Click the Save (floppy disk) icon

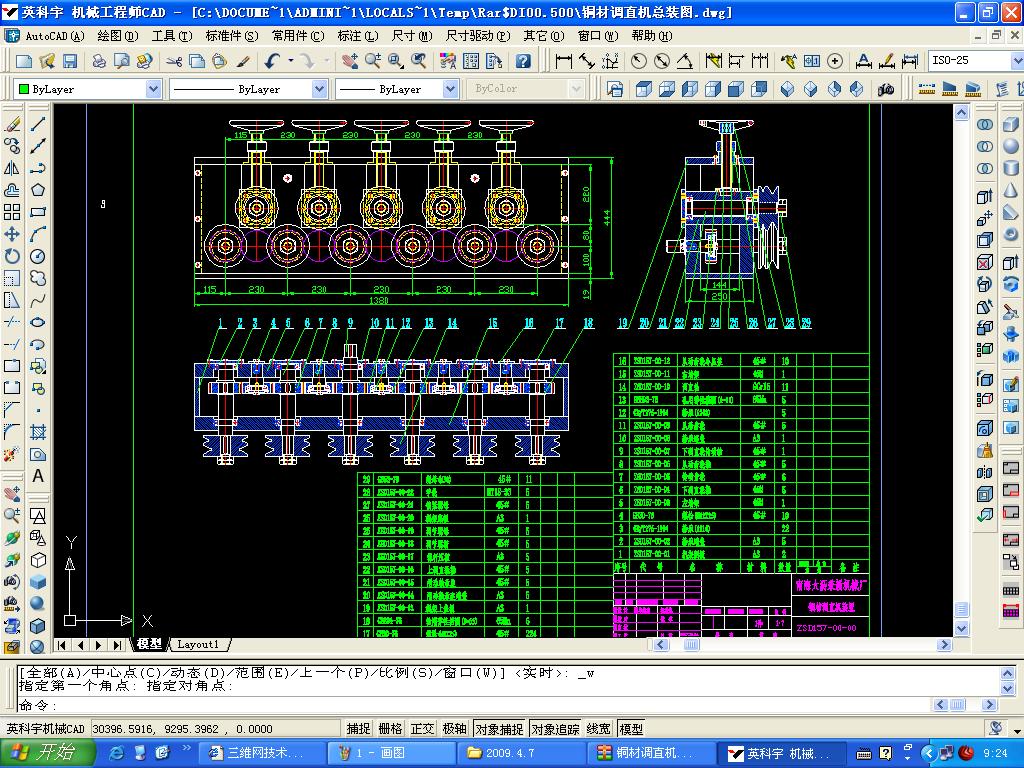coord(70,61)
